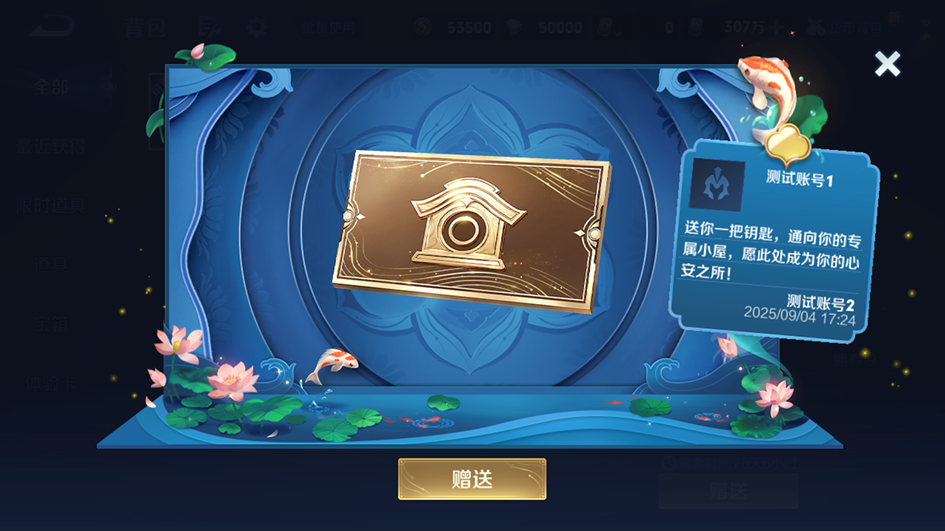Image resolution: width=945 pixels, height=531 pixels.
Task: Tap the helmet avatar on the note
Action: click(x=717, y=185)
